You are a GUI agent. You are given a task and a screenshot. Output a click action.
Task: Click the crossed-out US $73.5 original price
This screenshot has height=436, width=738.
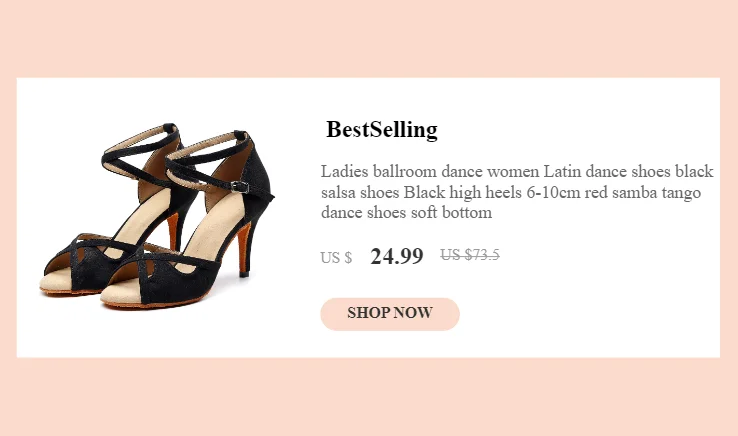[470, 255]
